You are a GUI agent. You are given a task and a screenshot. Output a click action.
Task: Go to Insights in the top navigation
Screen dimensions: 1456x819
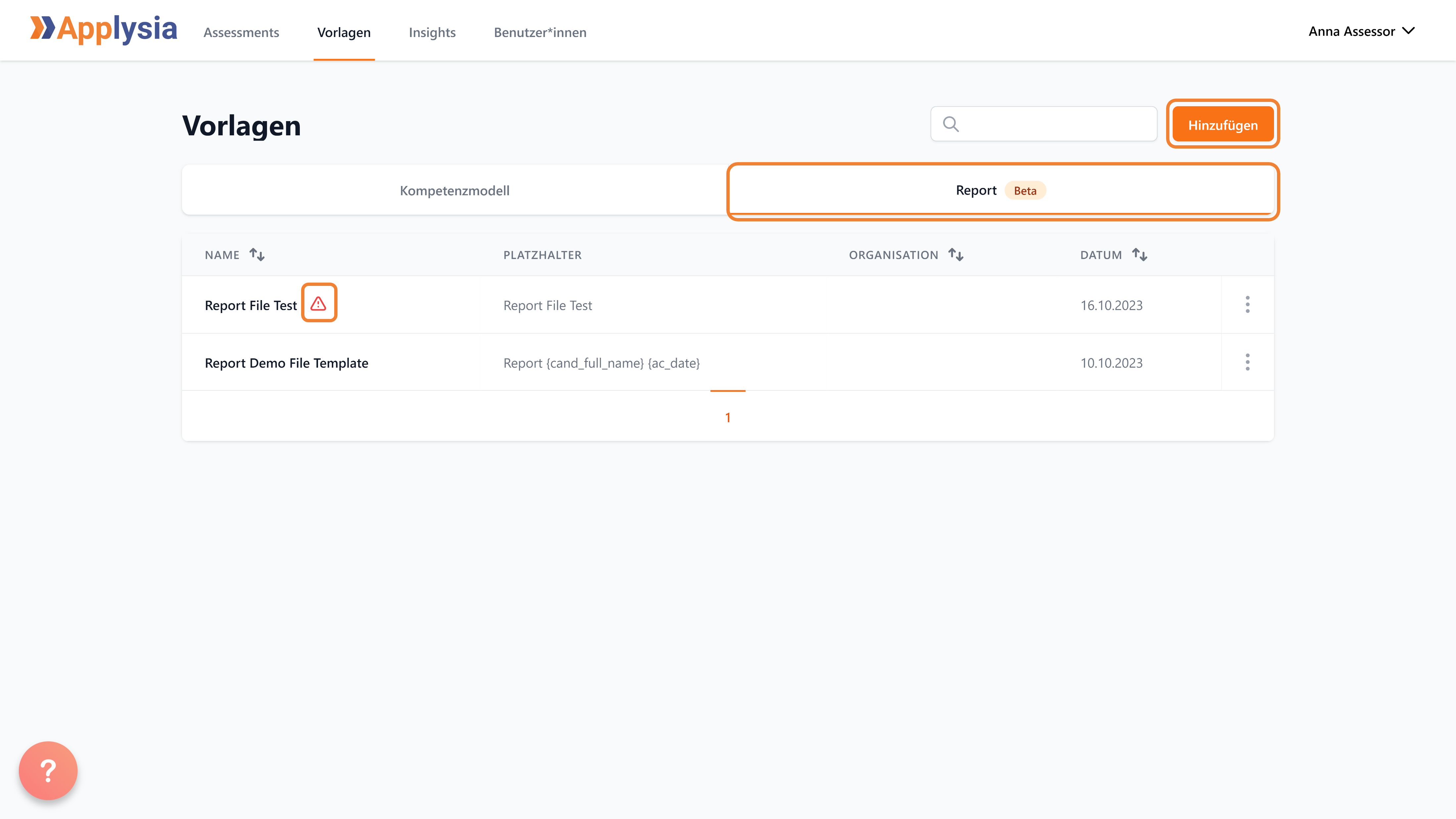432,32
